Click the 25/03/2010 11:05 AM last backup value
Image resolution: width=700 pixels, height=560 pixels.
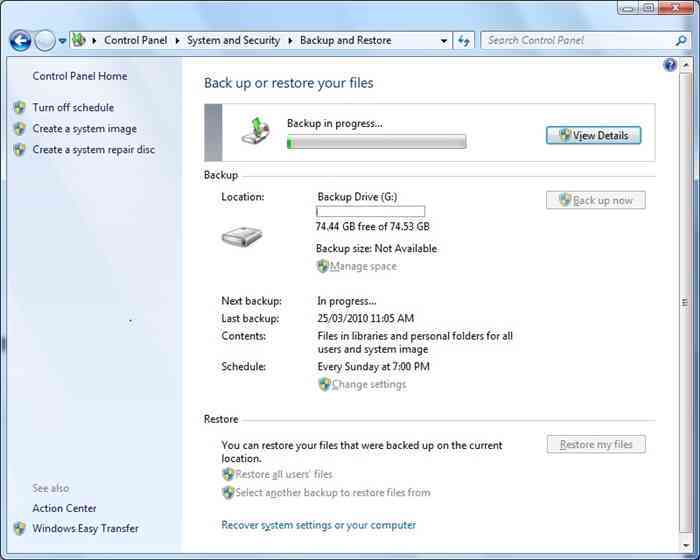click(365, 318)
